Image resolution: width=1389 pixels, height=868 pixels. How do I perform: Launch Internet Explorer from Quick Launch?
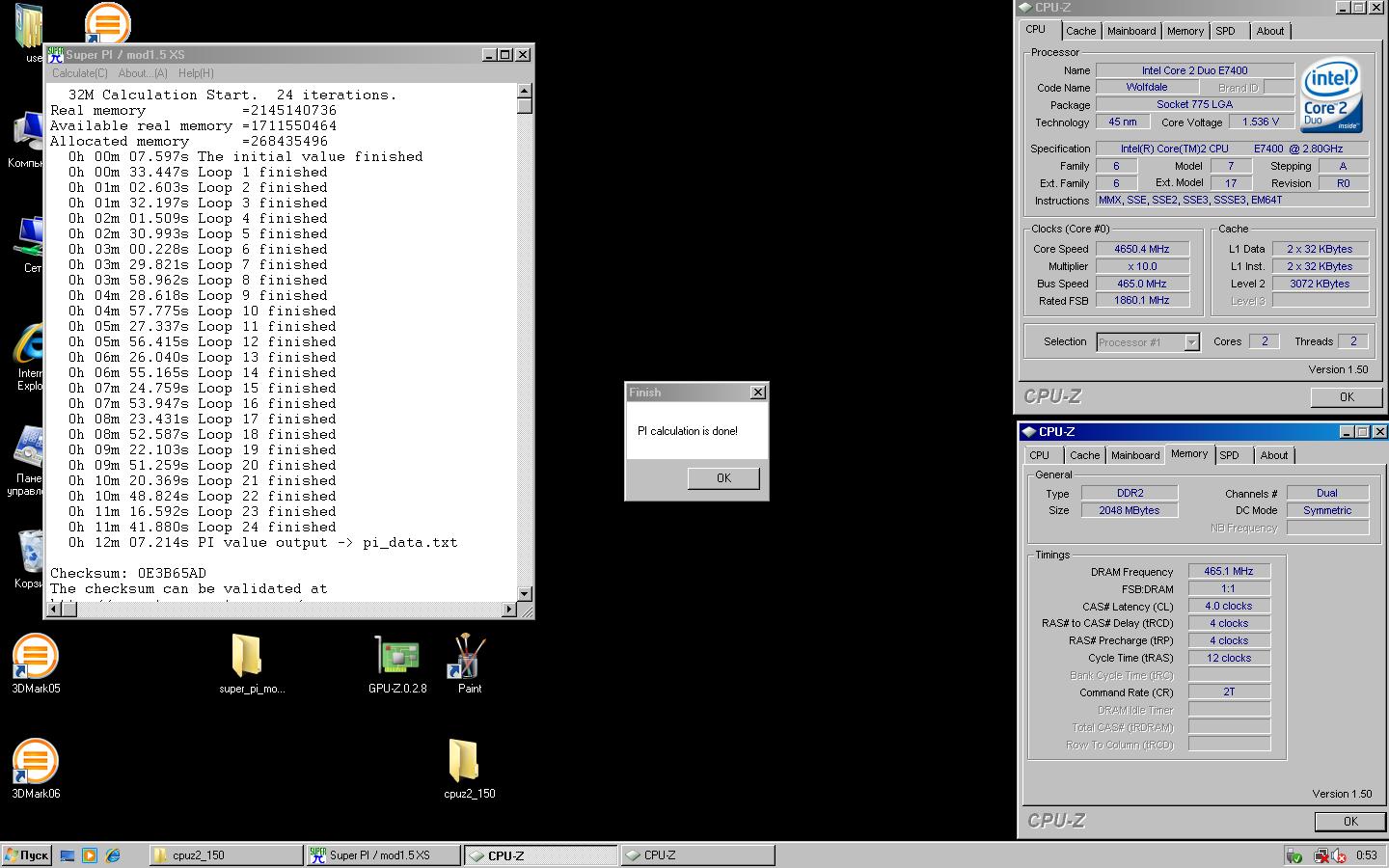(113, 854)
